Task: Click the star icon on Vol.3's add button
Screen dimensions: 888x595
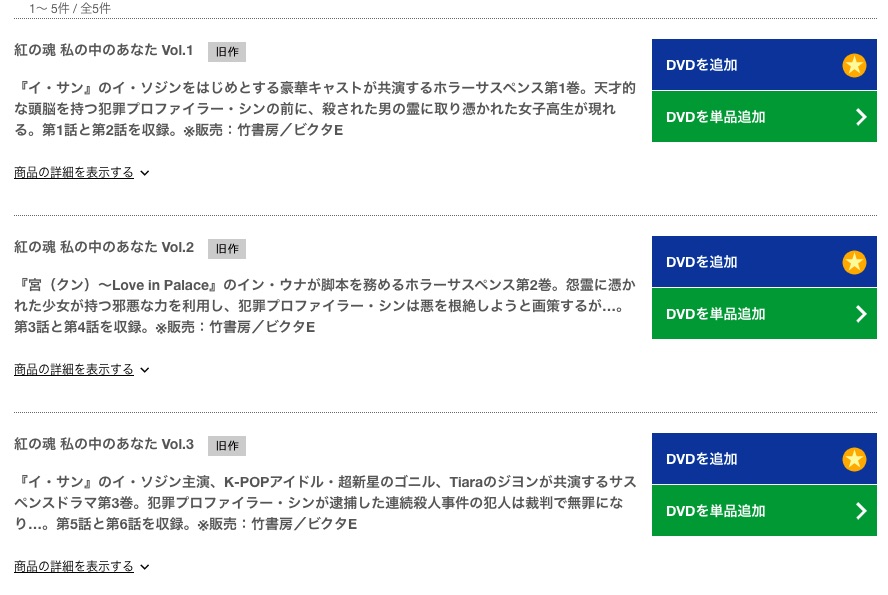Action: pos(854,459)
